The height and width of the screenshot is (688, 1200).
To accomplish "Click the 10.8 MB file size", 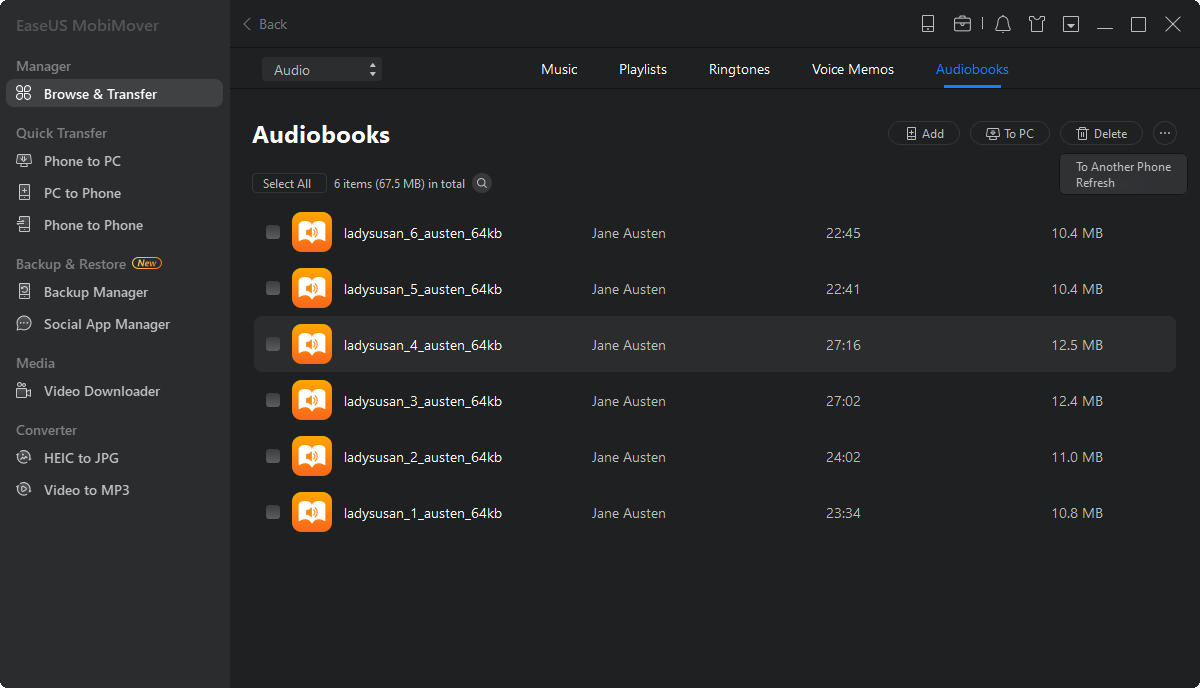I will (1077, 513).
